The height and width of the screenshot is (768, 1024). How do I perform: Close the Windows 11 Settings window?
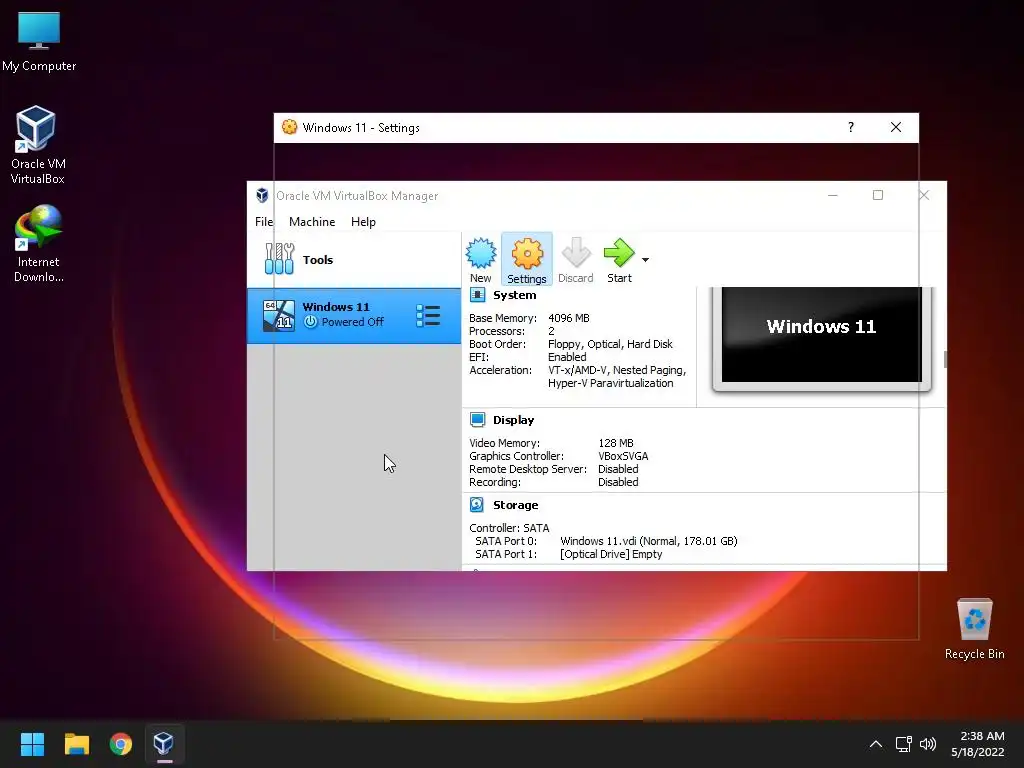(896, 127)
